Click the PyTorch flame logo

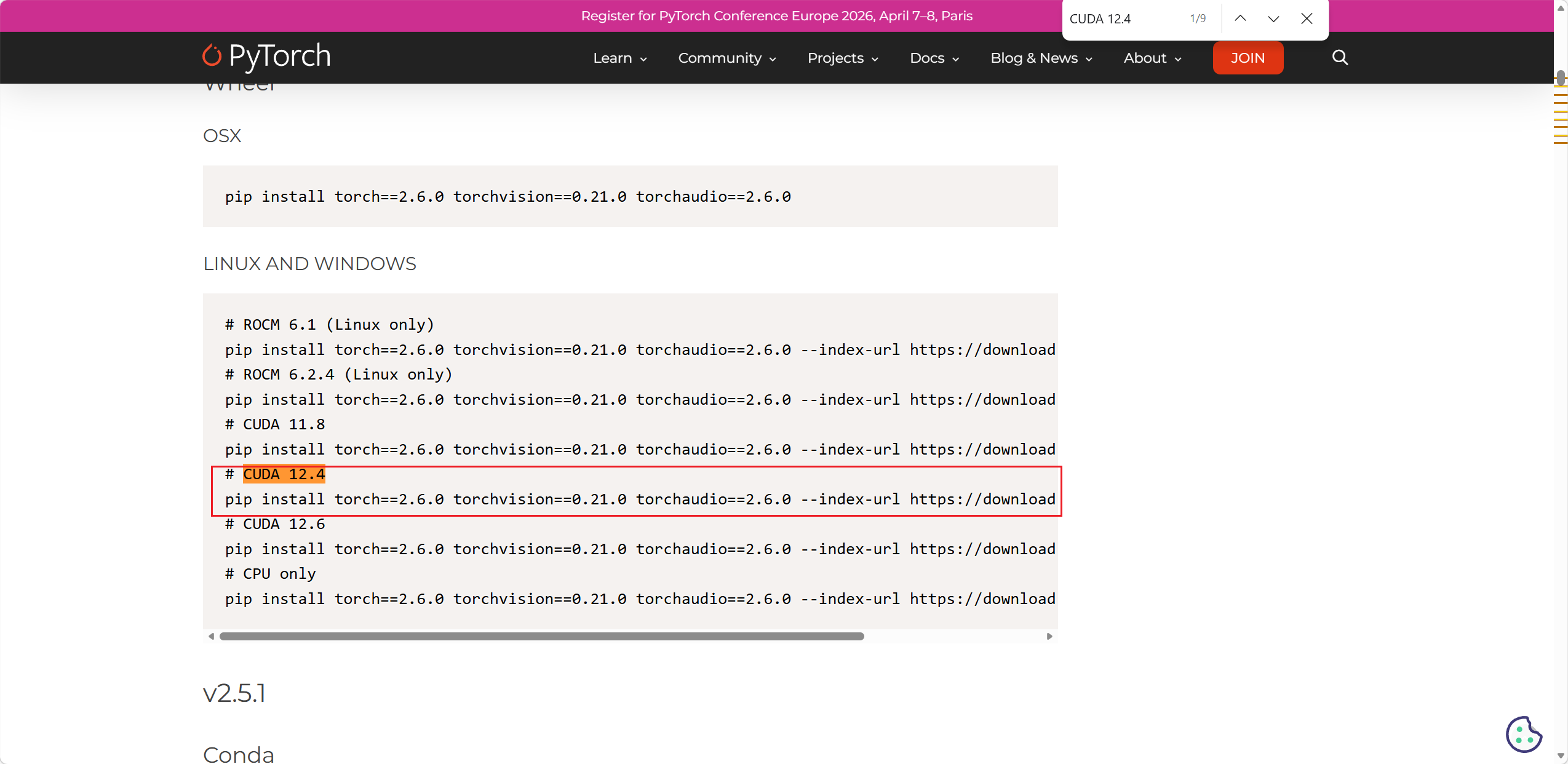[x=212, y=56]
